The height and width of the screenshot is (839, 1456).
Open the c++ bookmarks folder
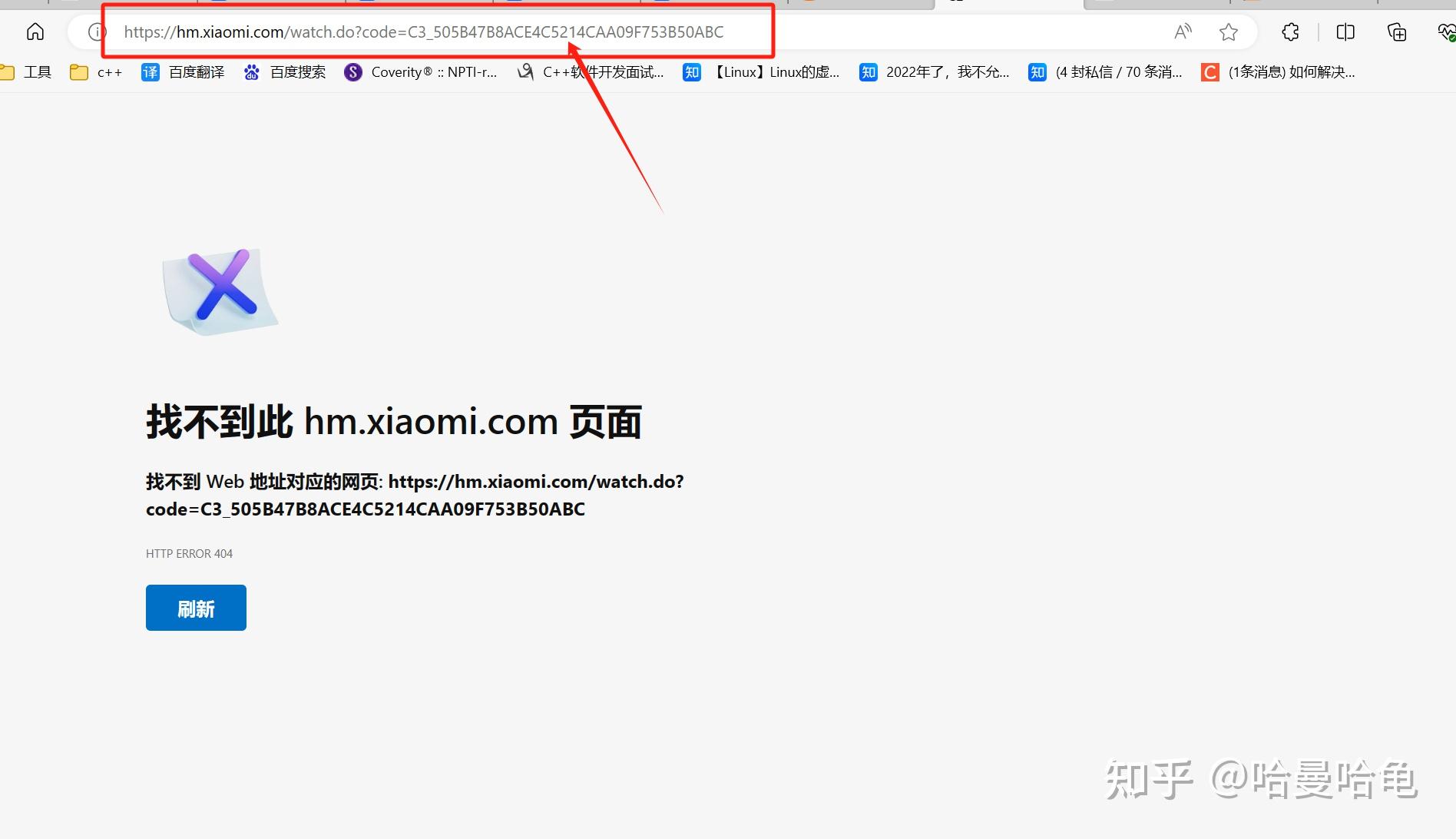tap(96, 71)
